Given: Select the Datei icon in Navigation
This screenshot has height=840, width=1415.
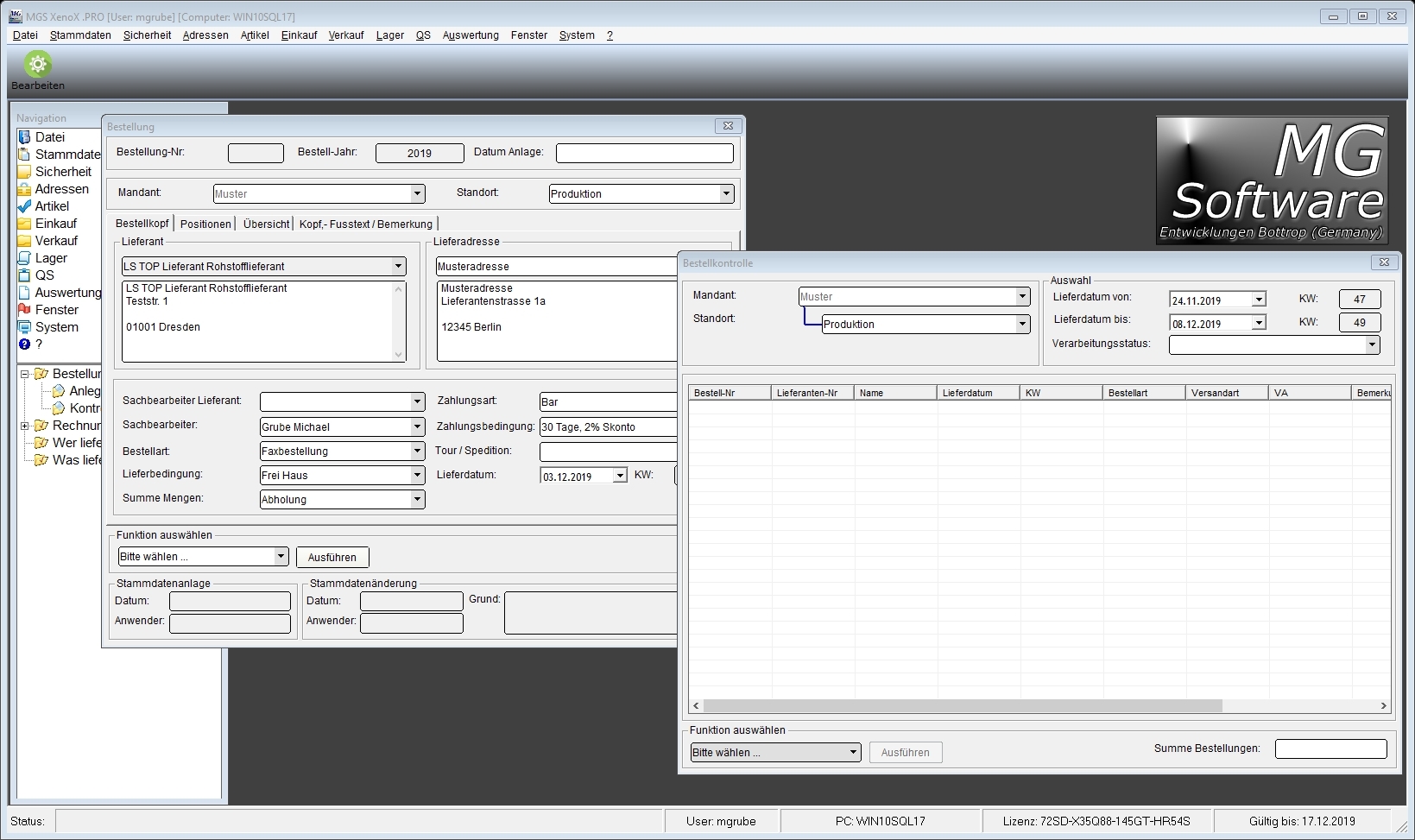Looking at the screenshot, I should click(24, 137).
